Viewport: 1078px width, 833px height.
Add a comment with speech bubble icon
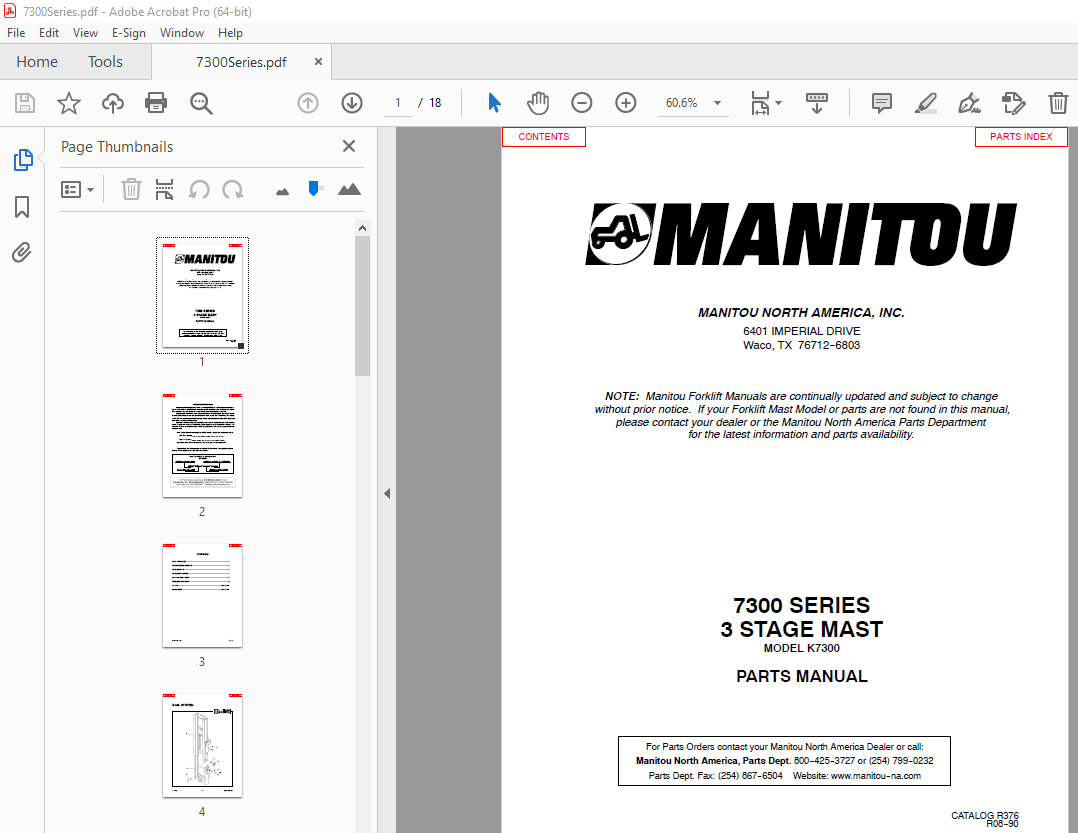881,103
